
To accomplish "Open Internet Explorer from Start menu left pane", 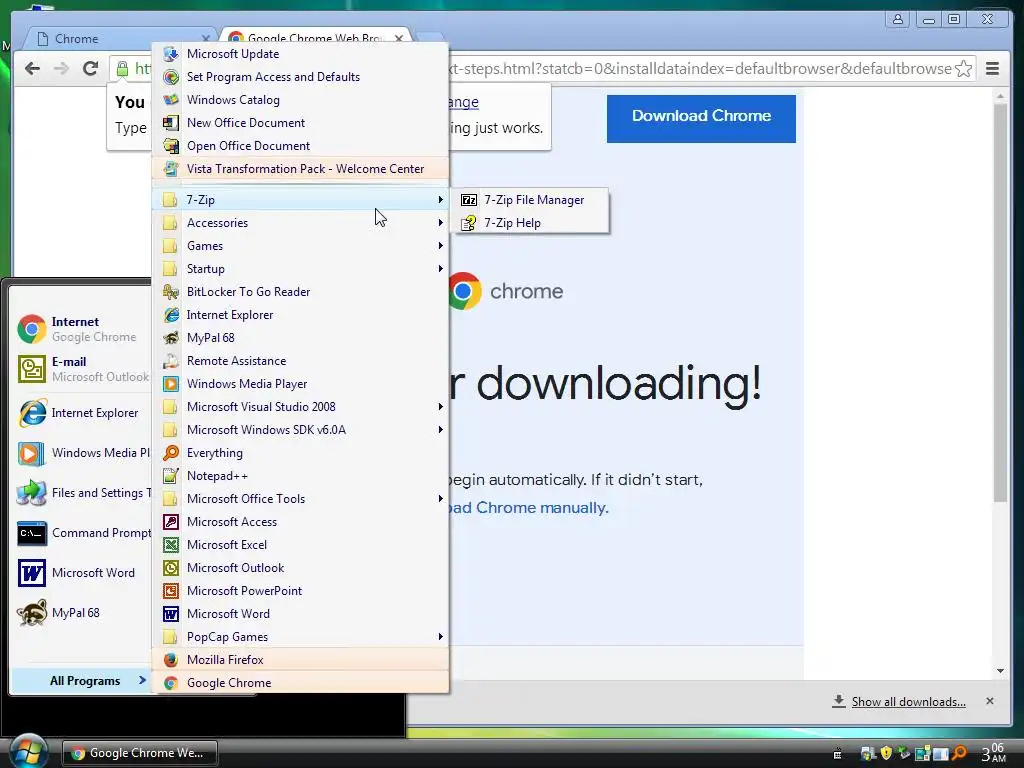I will pos(81,413).
